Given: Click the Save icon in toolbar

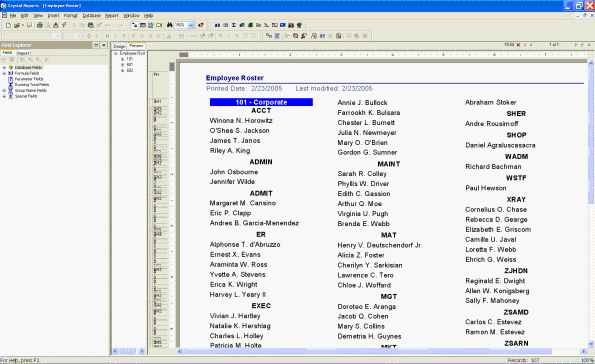Looking at the screenshot, I should tap(29, 25).
